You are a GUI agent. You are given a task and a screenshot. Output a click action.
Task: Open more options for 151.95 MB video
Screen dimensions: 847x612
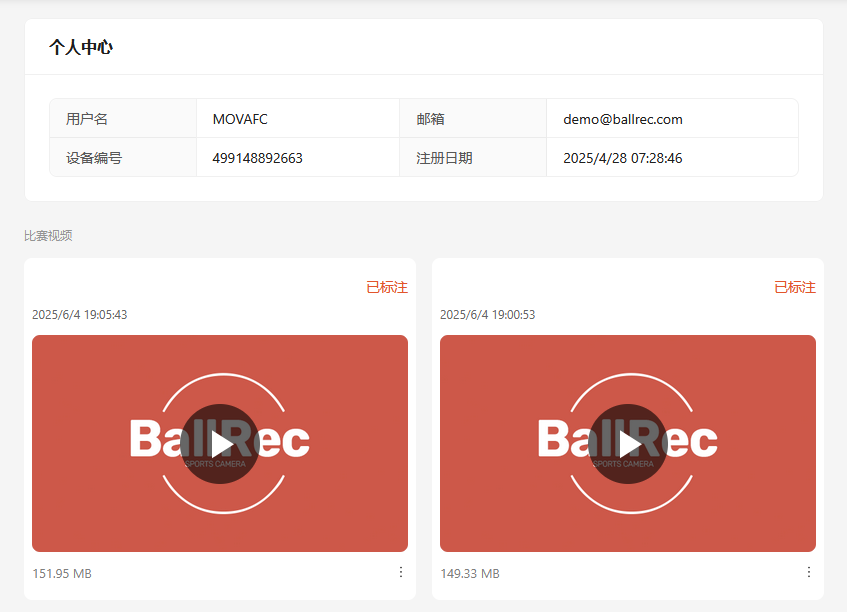click(x=401, y=572)
